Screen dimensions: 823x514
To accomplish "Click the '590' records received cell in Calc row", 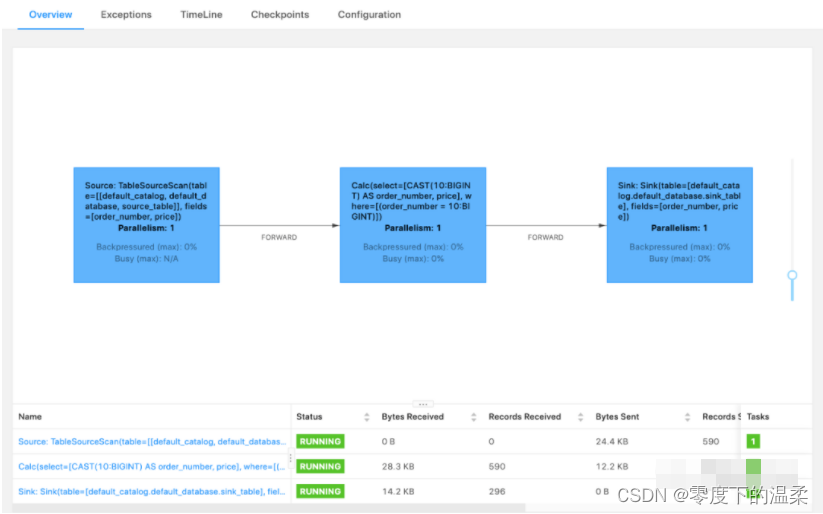I will (x=497, y=466).
